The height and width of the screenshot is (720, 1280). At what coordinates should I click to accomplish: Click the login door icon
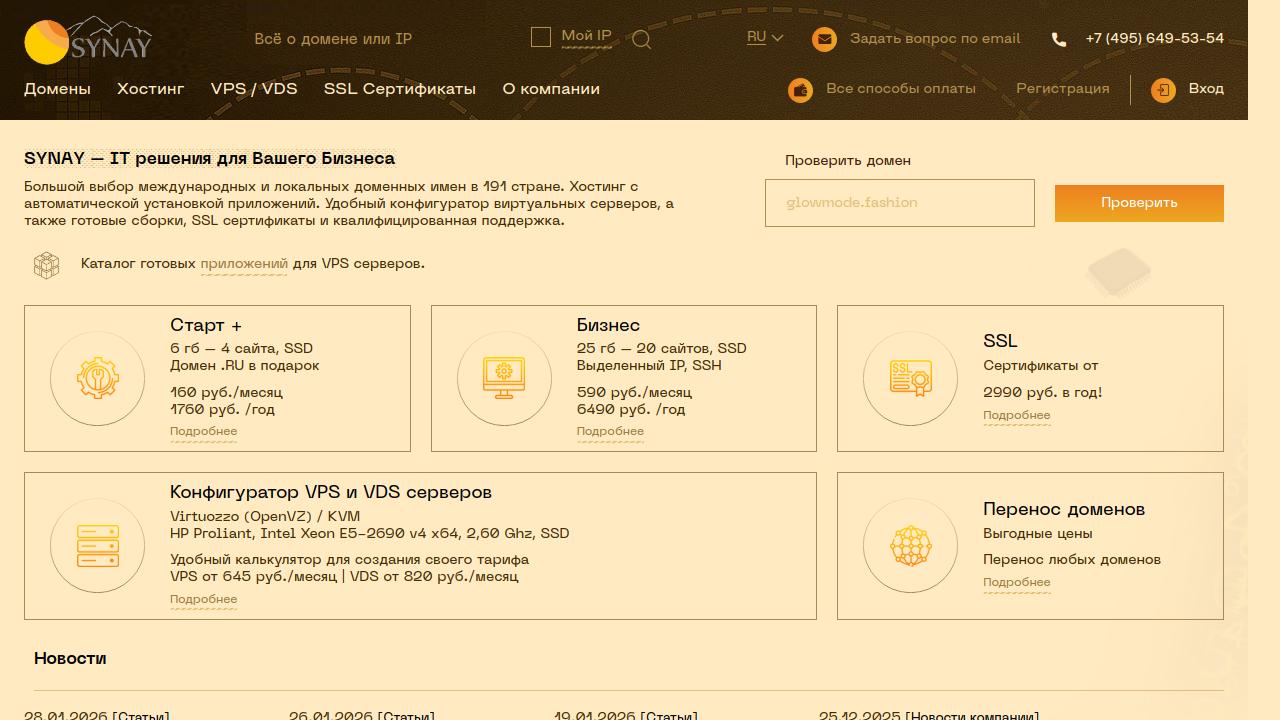click(1163, 90)
